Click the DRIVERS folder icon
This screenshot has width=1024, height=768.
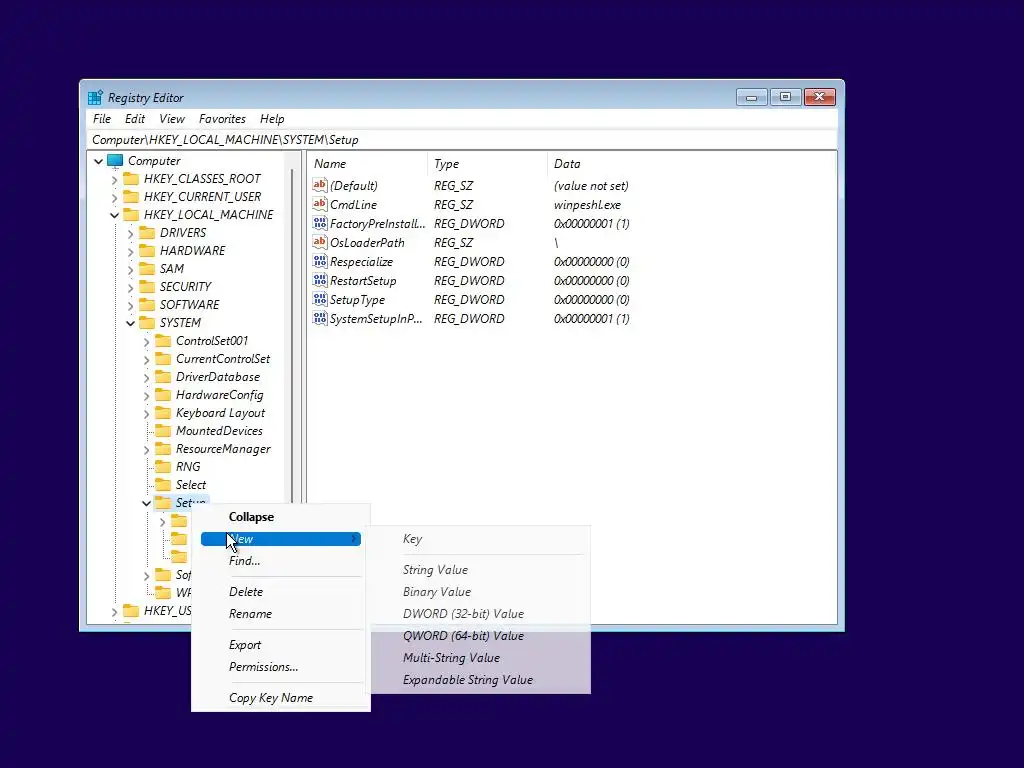click(148, 232)
